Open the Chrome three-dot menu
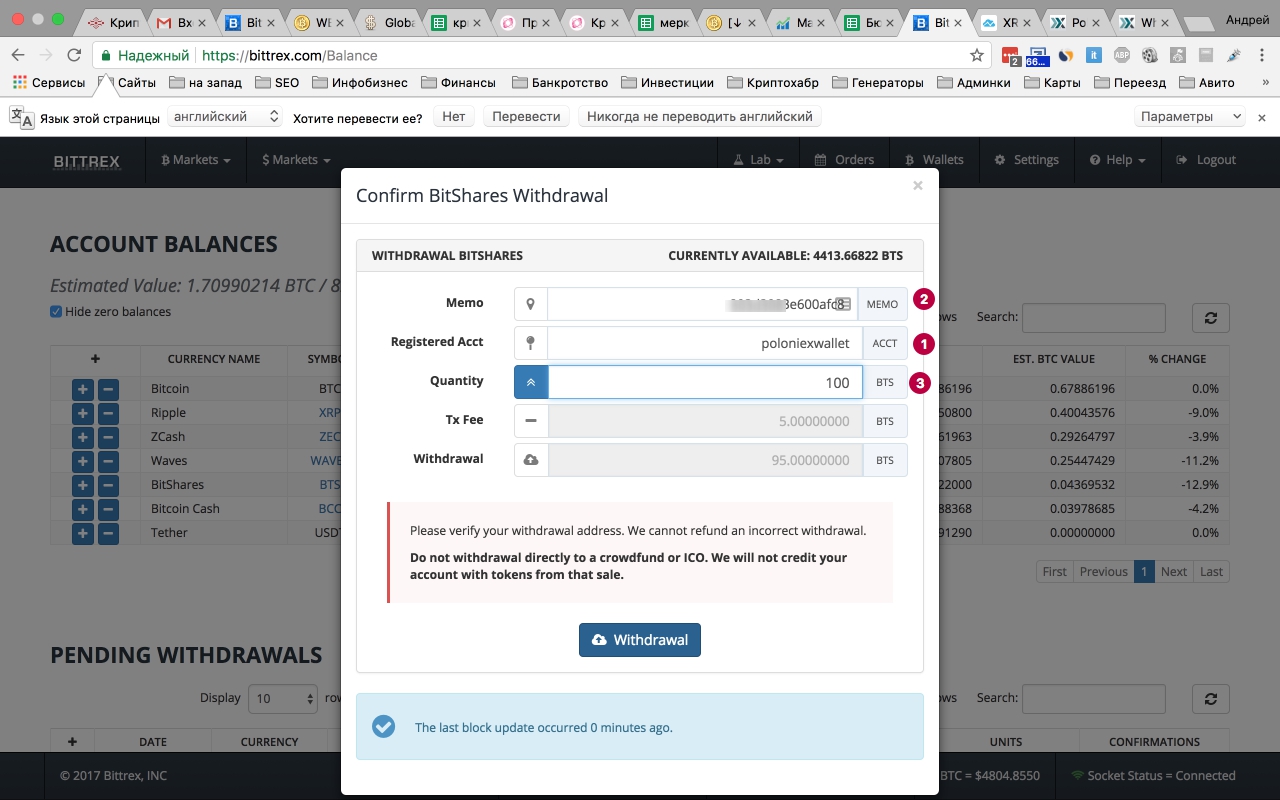Viewport: 1280px width, 800px height. 1262,55
